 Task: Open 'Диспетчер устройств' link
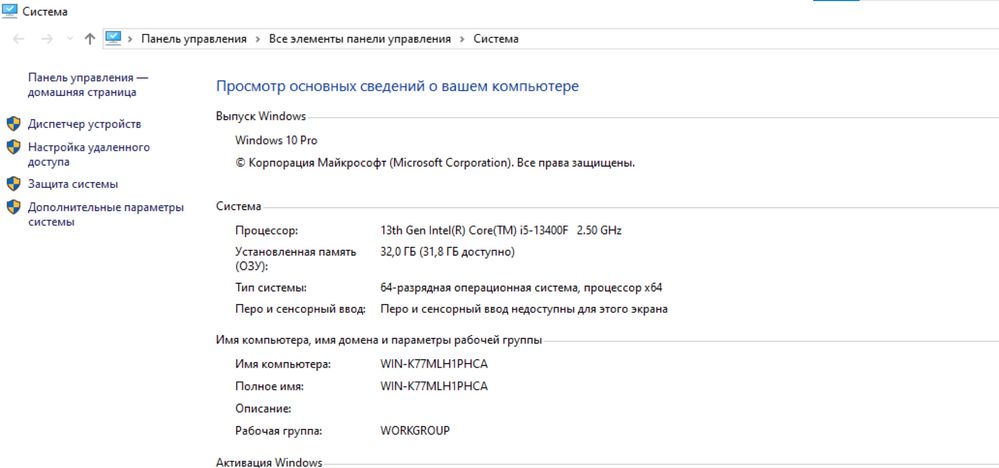point(85,124)
